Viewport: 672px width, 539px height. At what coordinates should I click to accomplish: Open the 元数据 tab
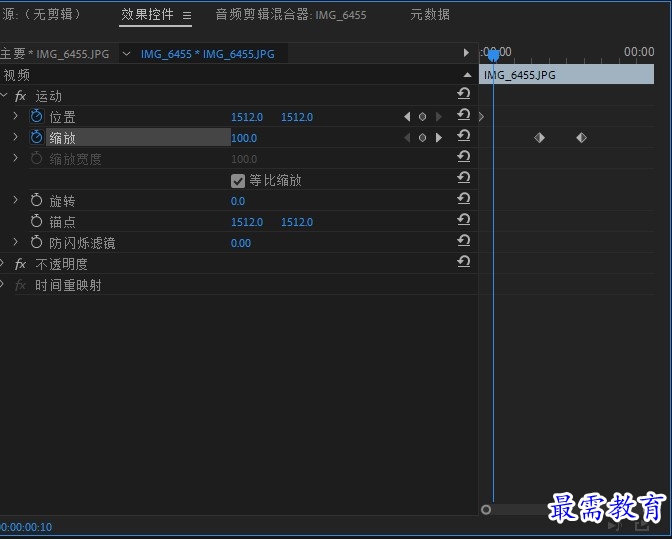tap(430, 15)
